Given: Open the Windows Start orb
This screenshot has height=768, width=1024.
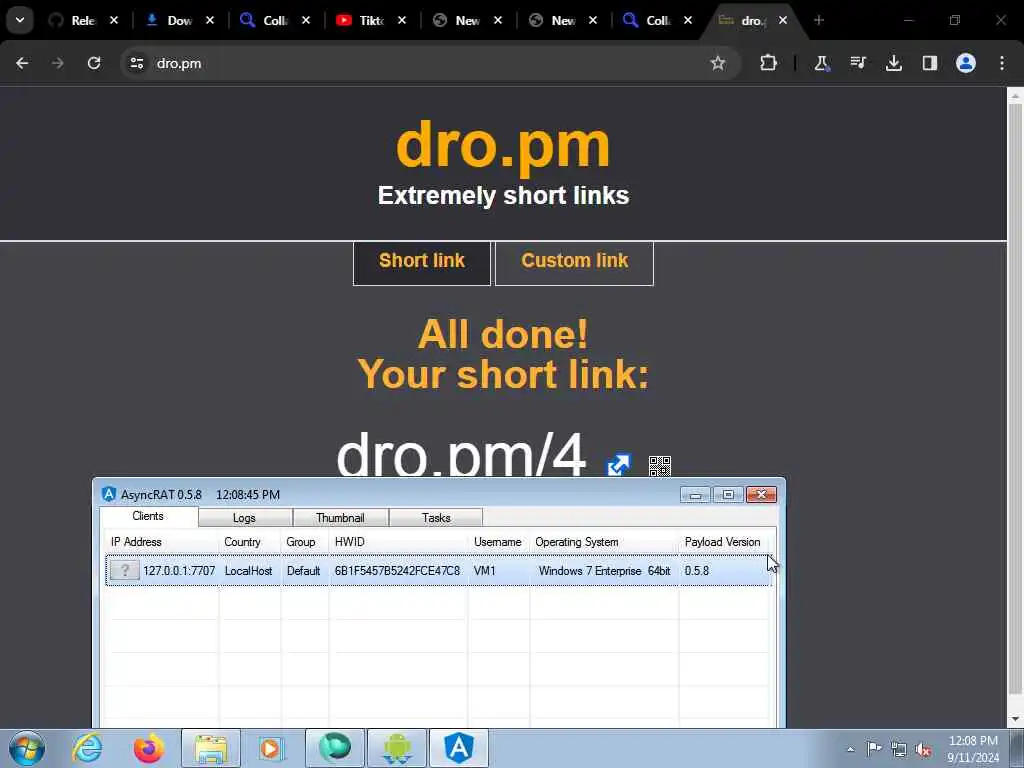Looking at the screenshot, I should (x=27, y=748).
